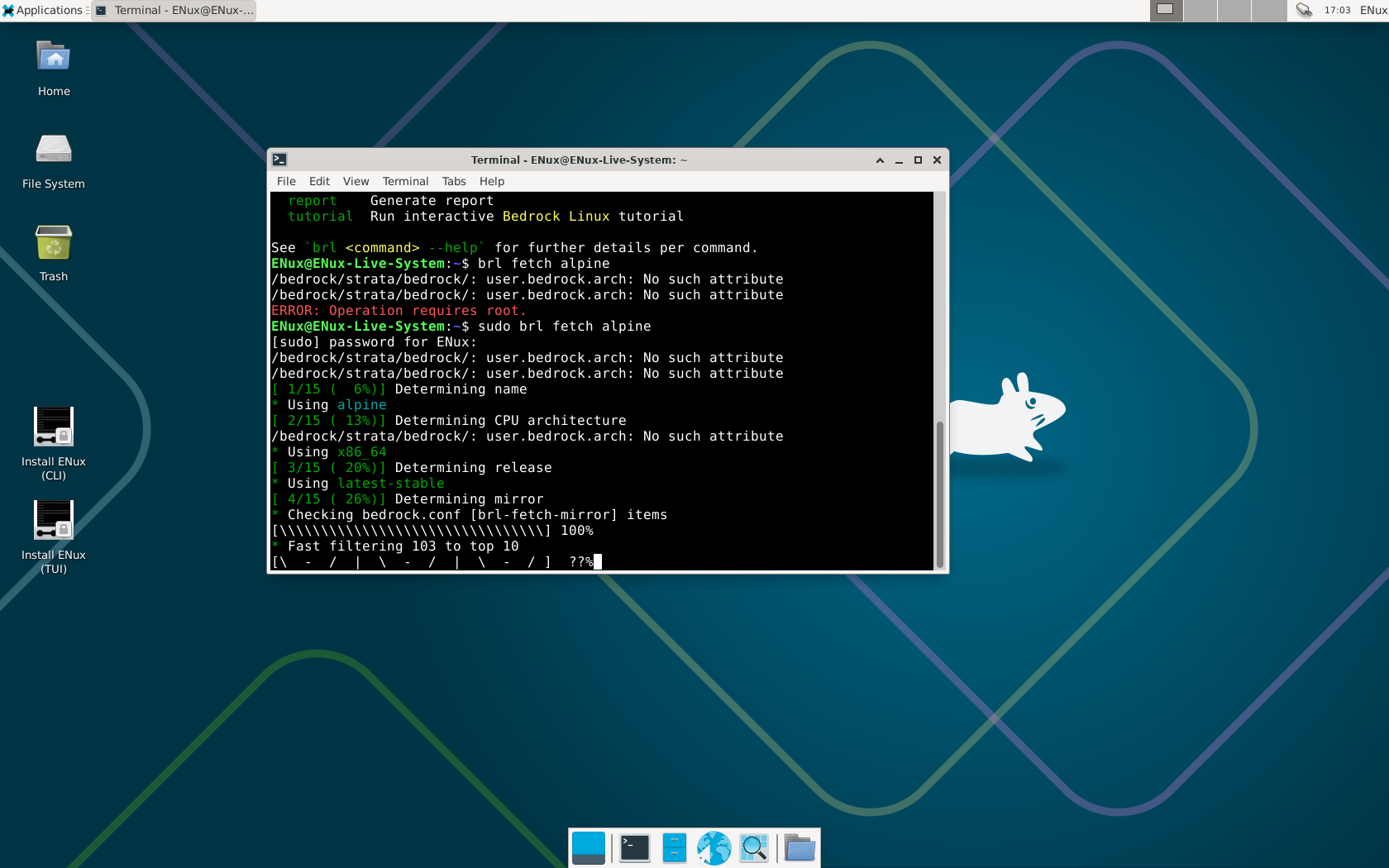Click '[sudo] password for ENux:' line
Image resolution: width=1389 pixels, height=868 pixels.
point(375,342)
